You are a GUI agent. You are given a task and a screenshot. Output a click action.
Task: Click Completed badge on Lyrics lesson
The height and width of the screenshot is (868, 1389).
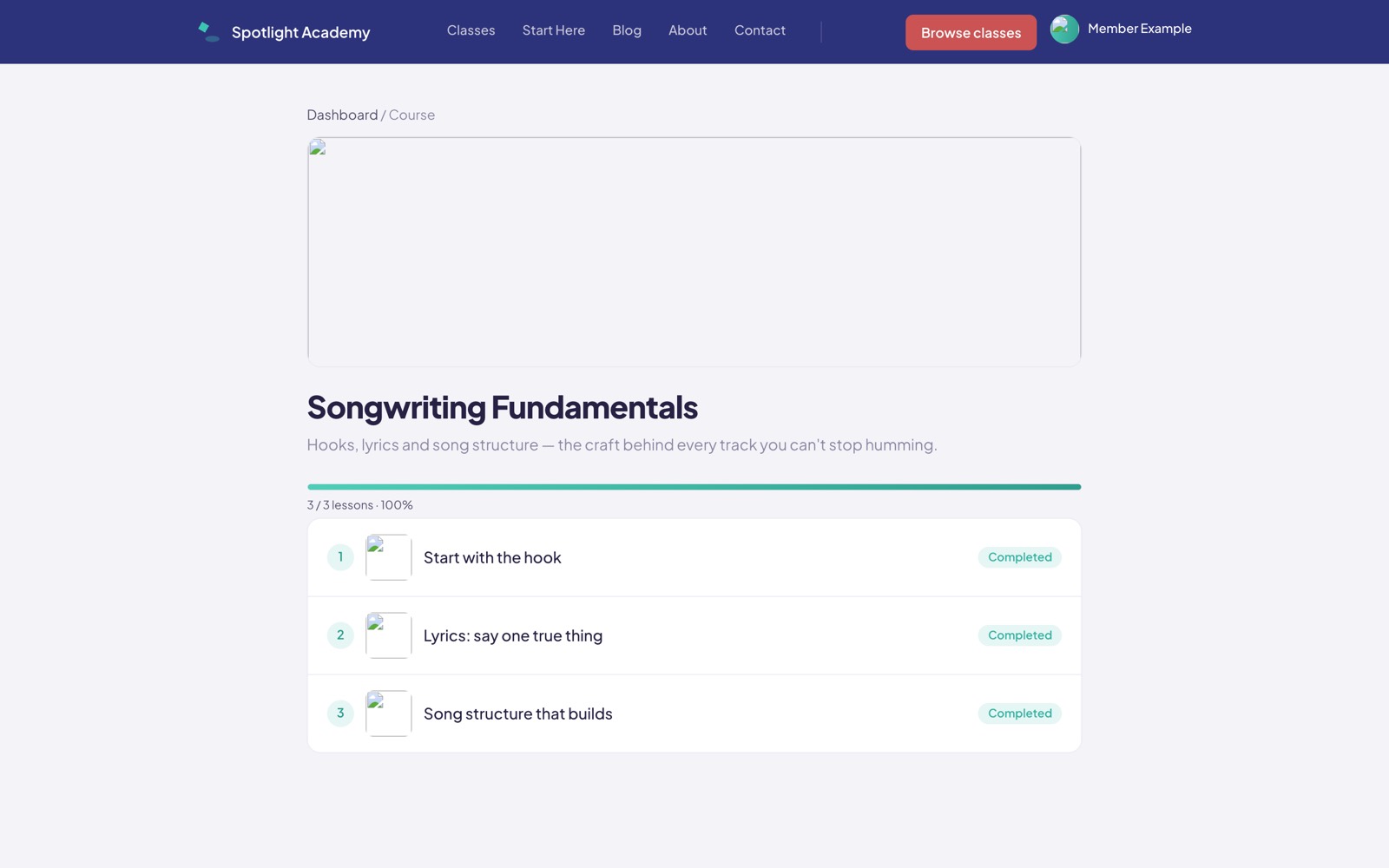1019,635
